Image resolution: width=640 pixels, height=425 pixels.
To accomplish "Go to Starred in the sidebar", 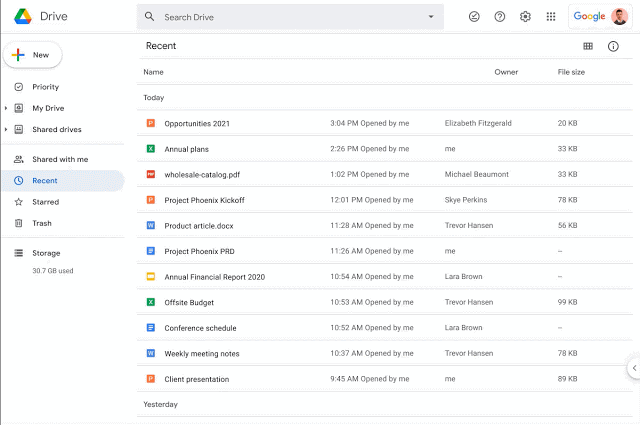I will pyautogui.click(x=45, y=202).
